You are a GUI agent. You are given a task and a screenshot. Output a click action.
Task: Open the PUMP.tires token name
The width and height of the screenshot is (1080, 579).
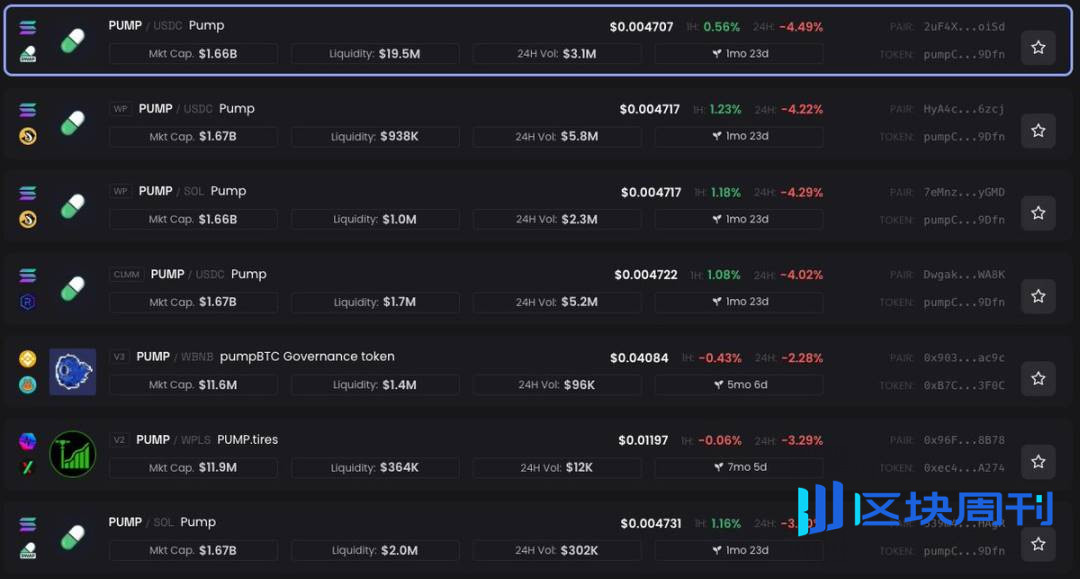click(247, 439)
